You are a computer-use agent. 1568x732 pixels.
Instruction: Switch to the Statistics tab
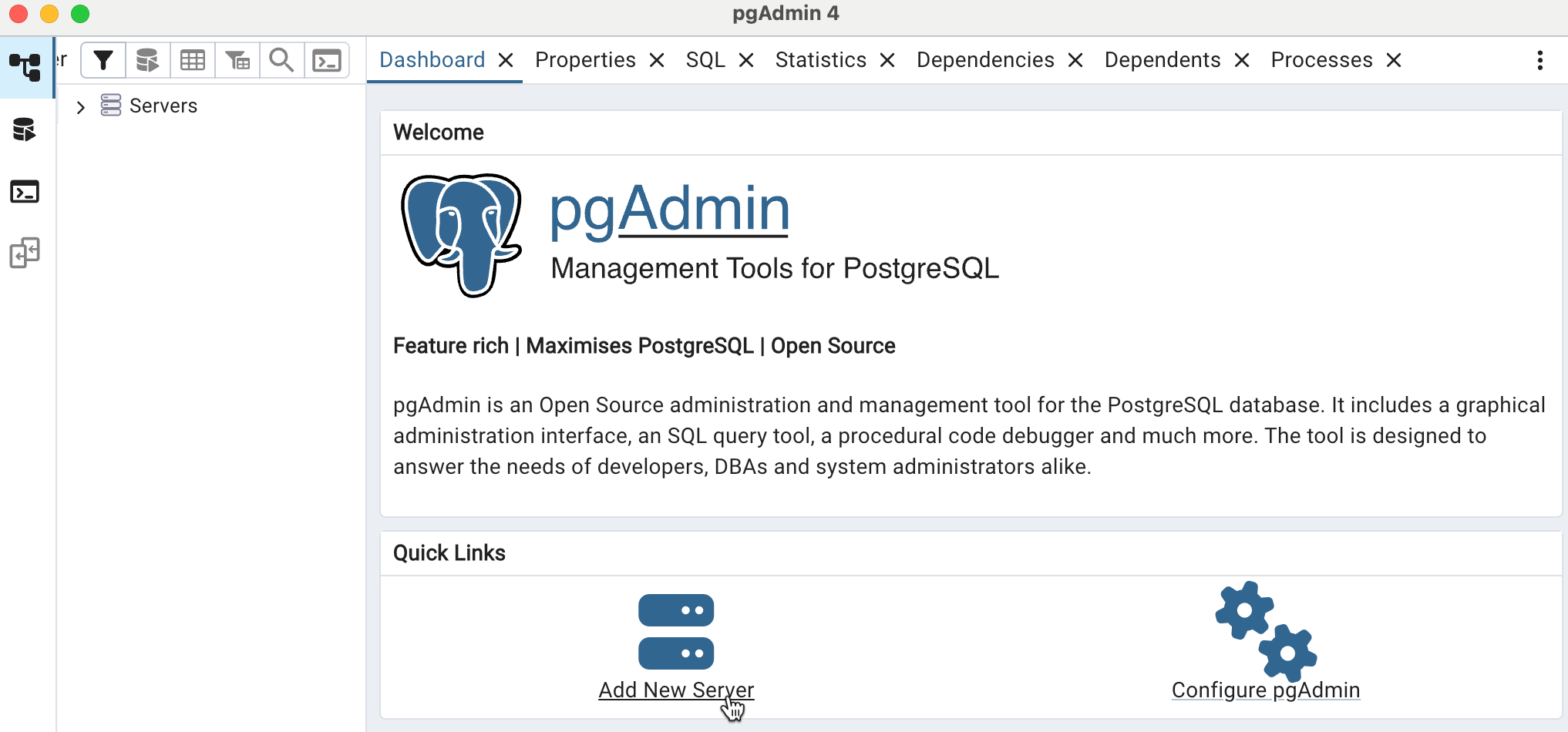coord(820,59)
